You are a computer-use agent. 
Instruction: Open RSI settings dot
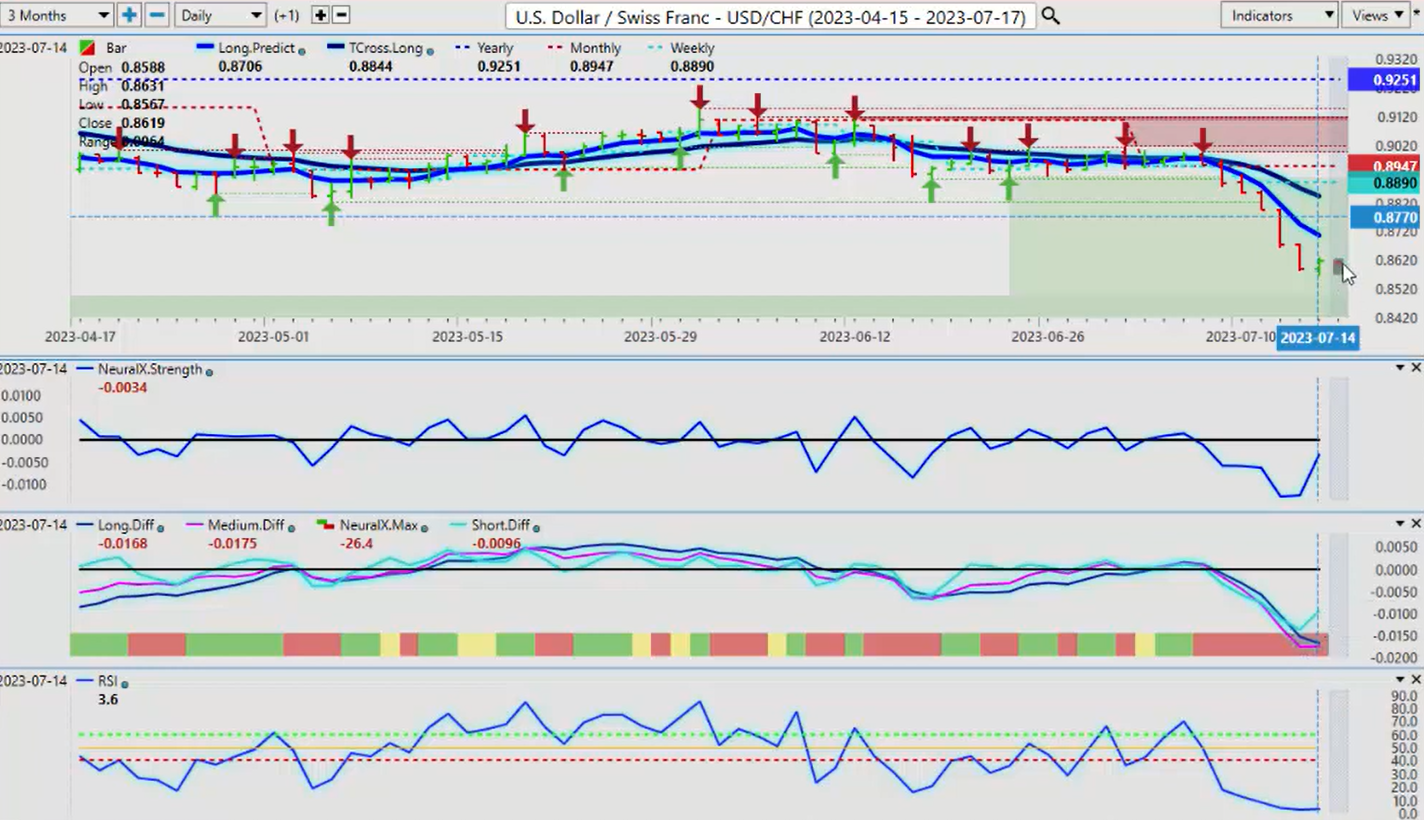[125, 682]
